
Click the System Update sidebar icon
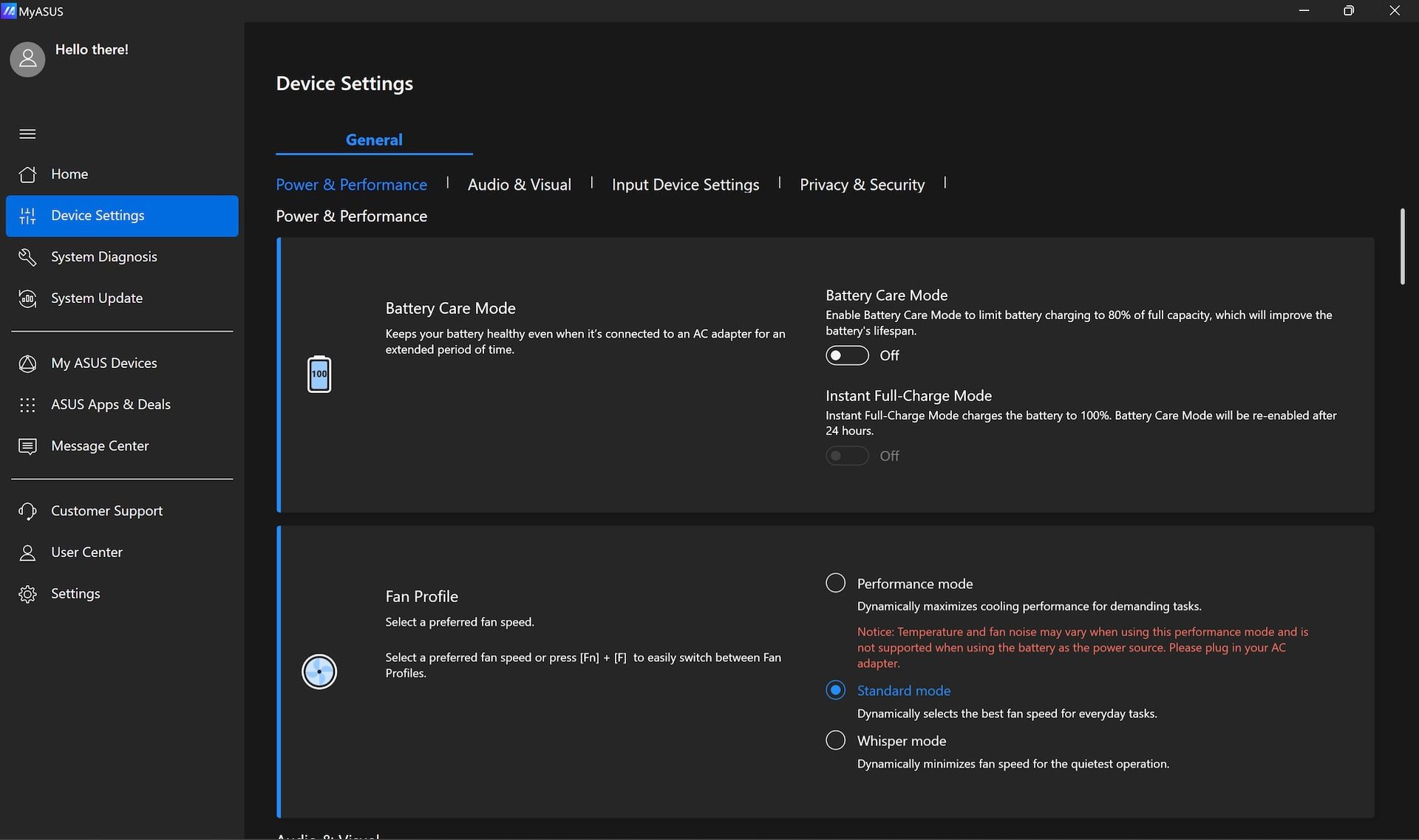tap(27, 298)
